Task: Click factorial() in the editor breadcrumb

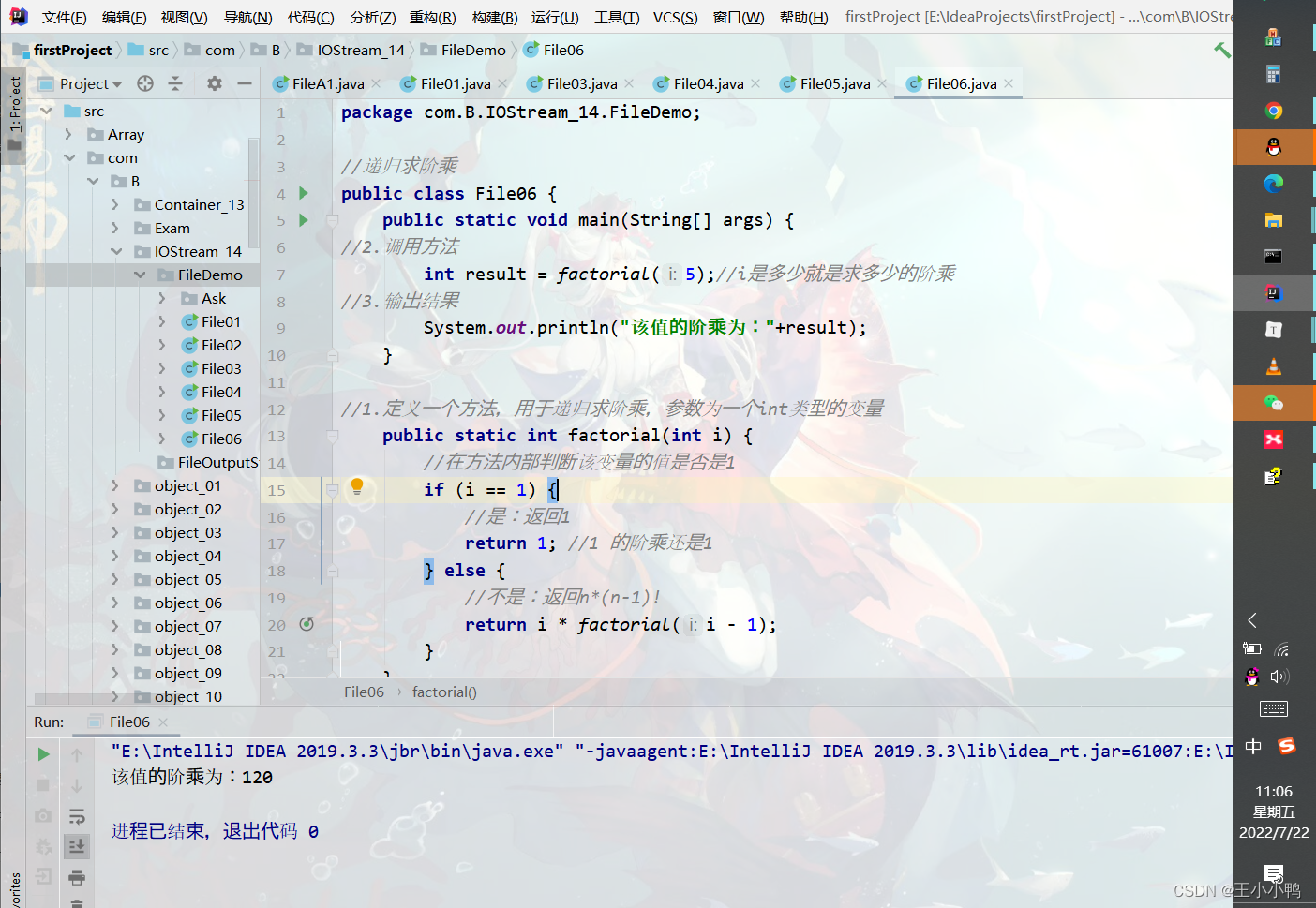Action: point(444,692)
